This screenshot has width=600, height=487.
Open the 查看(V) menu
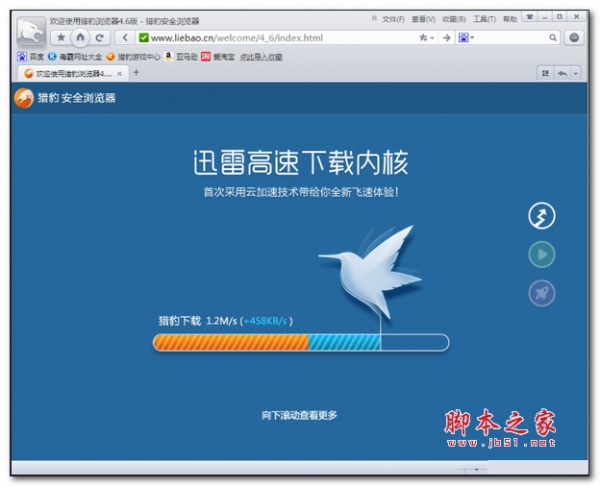[x=423, y=19]
